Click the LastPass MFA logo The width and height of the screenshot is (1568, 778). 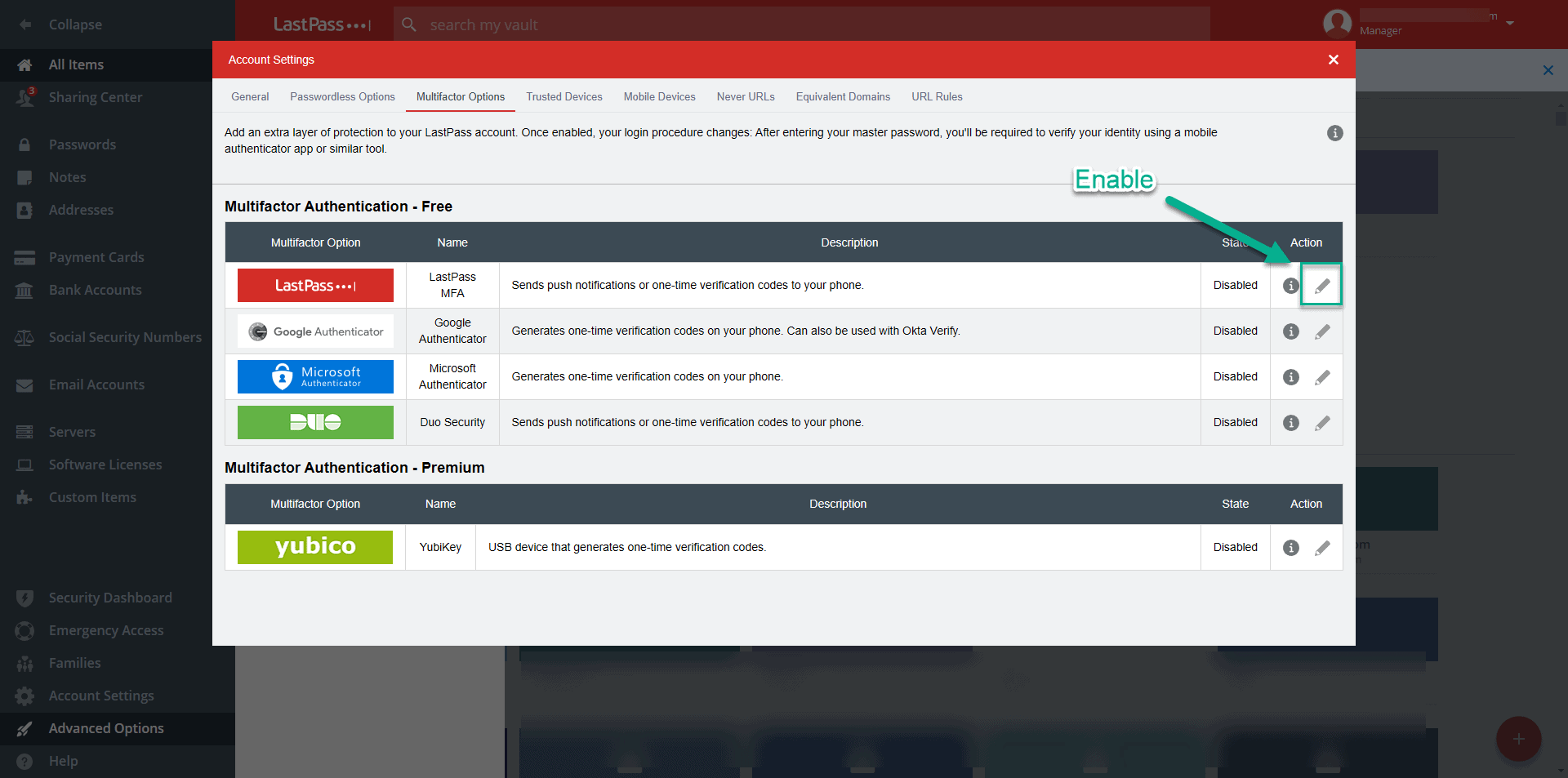[x=315, y=285]
